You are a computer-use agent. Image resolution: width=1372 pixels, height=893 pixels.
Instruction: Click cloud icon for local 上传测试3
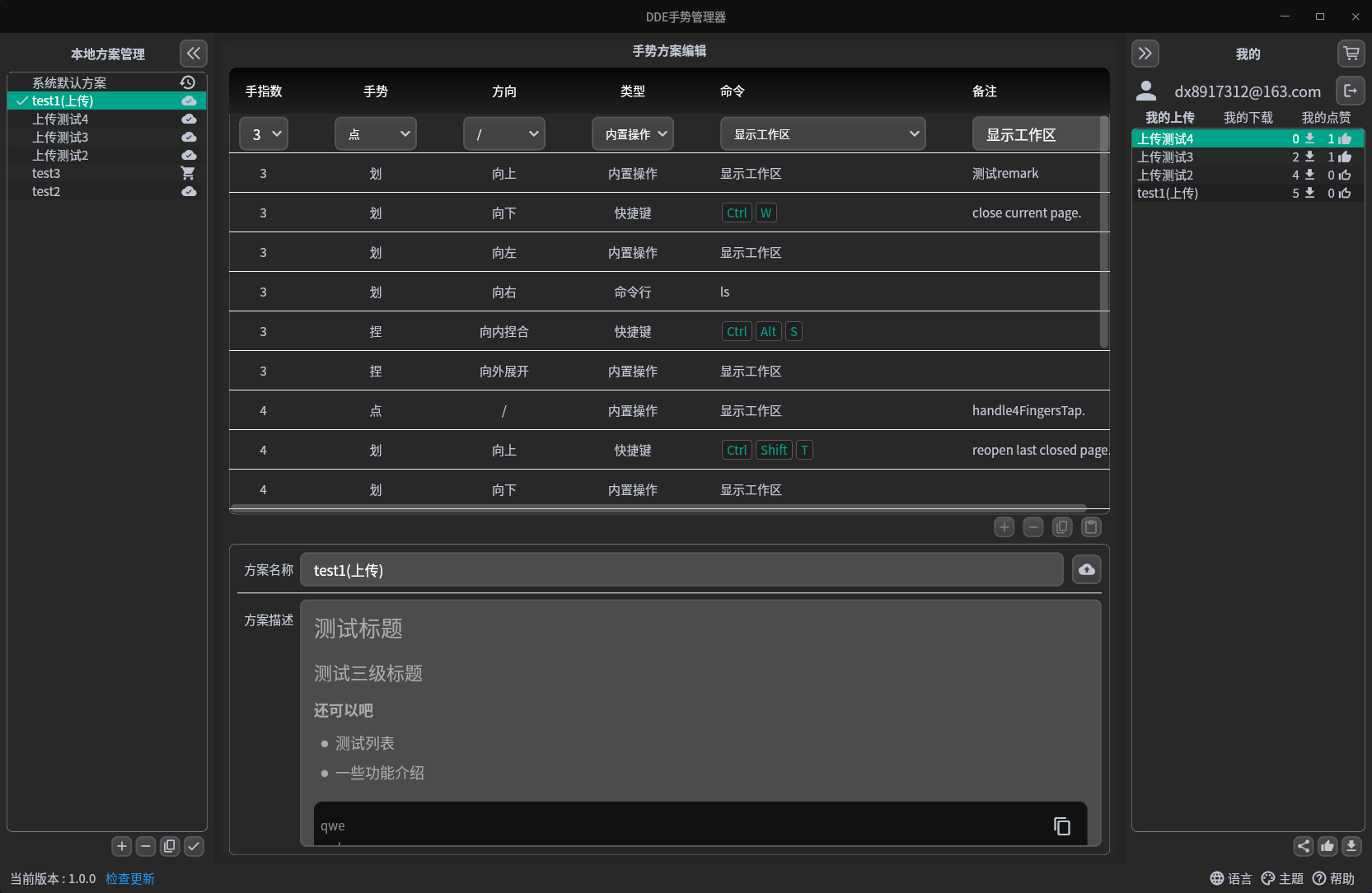pos(189,137)
